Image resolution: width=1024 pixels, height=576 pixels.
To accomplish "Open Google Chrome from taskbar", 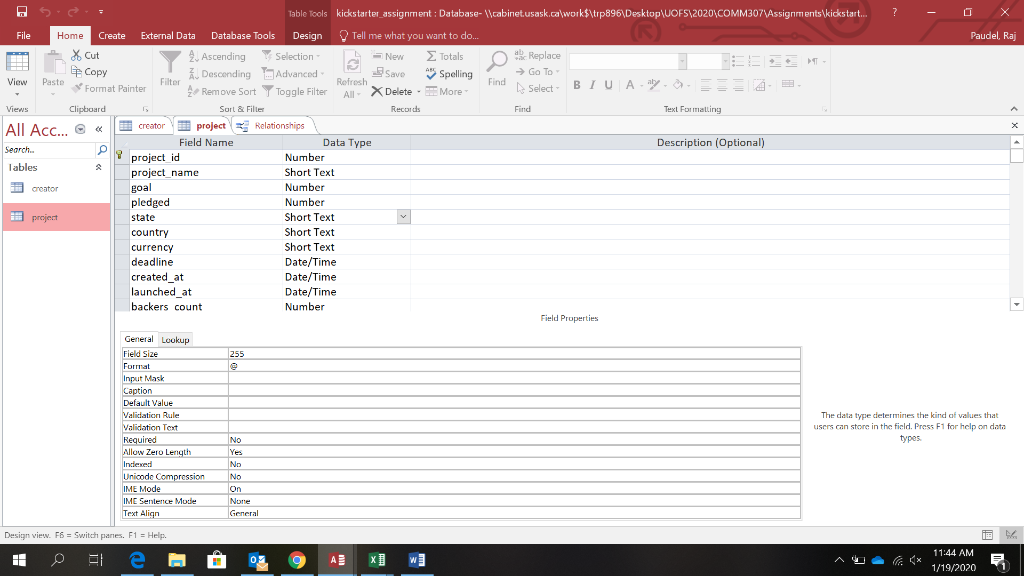I will tap(297, 560).
